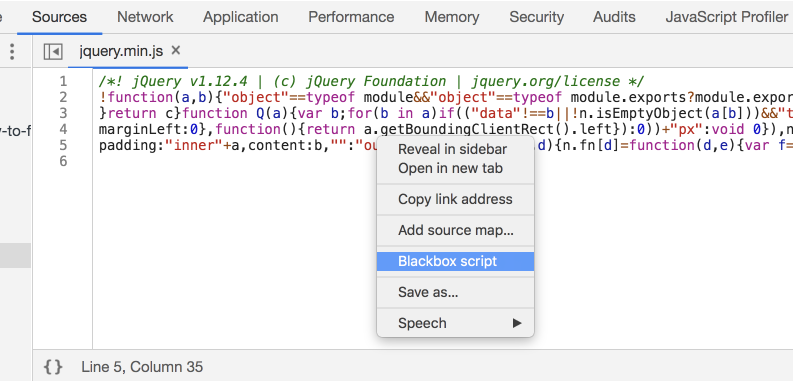
Task: Select the jquery.min.js editor tab
Action: [x=121, y=51]
